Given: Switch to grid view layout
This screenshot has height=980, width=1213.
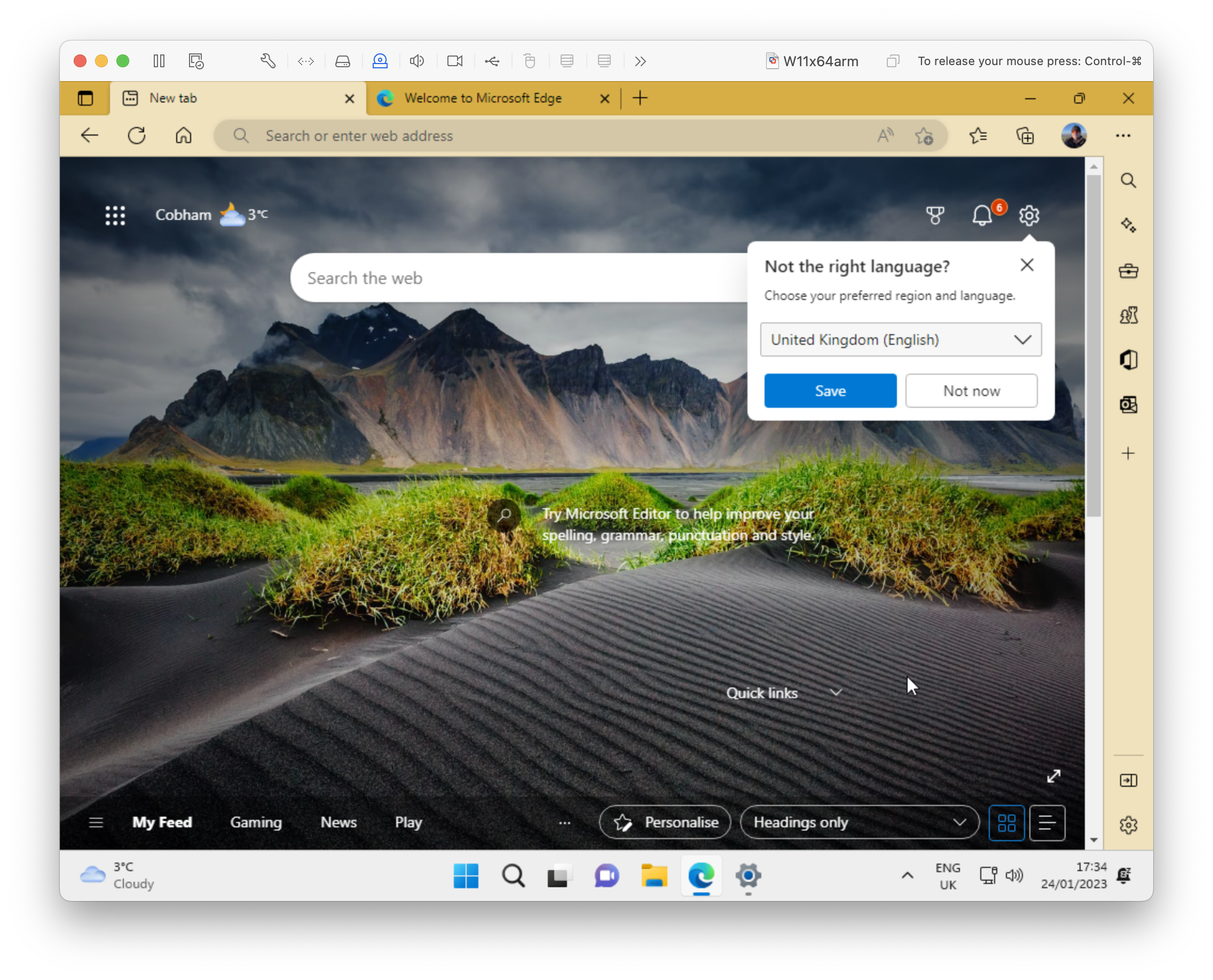Looking at the screenshot, I should (x=1006, y=823).
